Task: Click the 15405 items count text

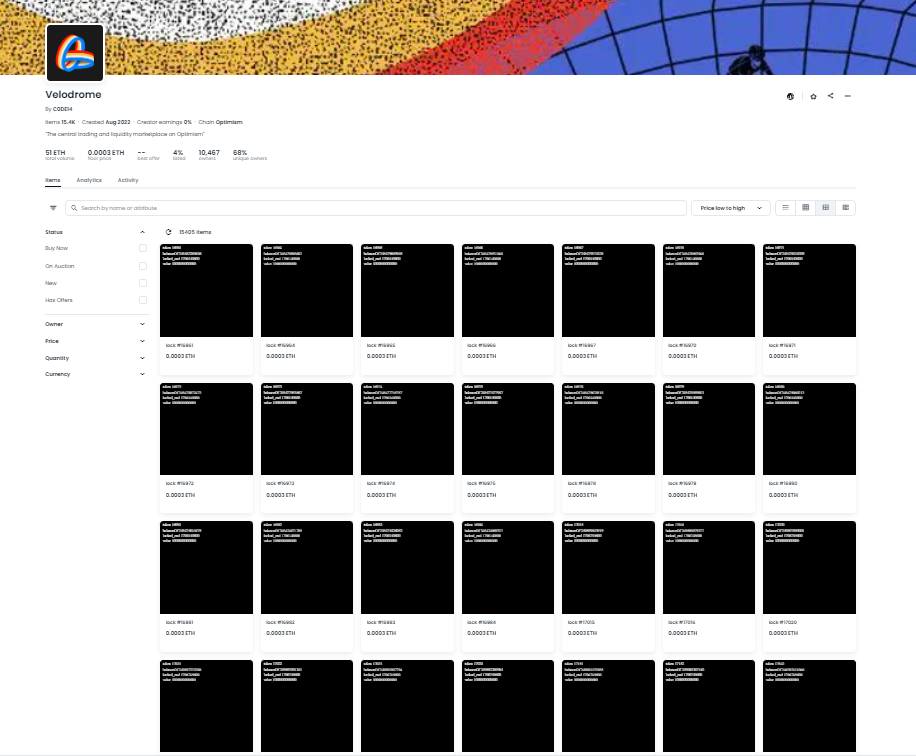Action: click(x=195, y=232)
